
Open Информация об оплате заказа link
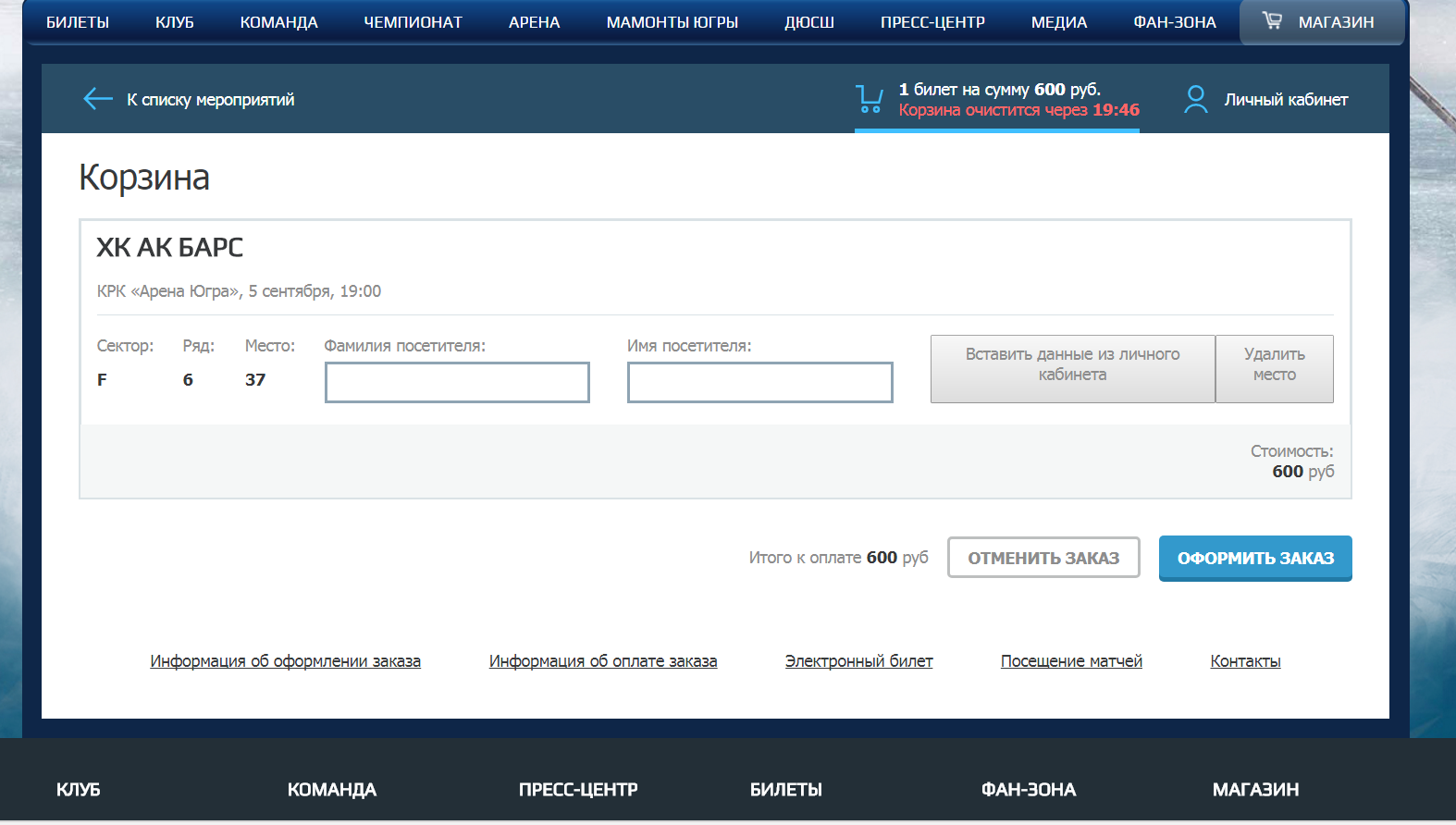603,661
